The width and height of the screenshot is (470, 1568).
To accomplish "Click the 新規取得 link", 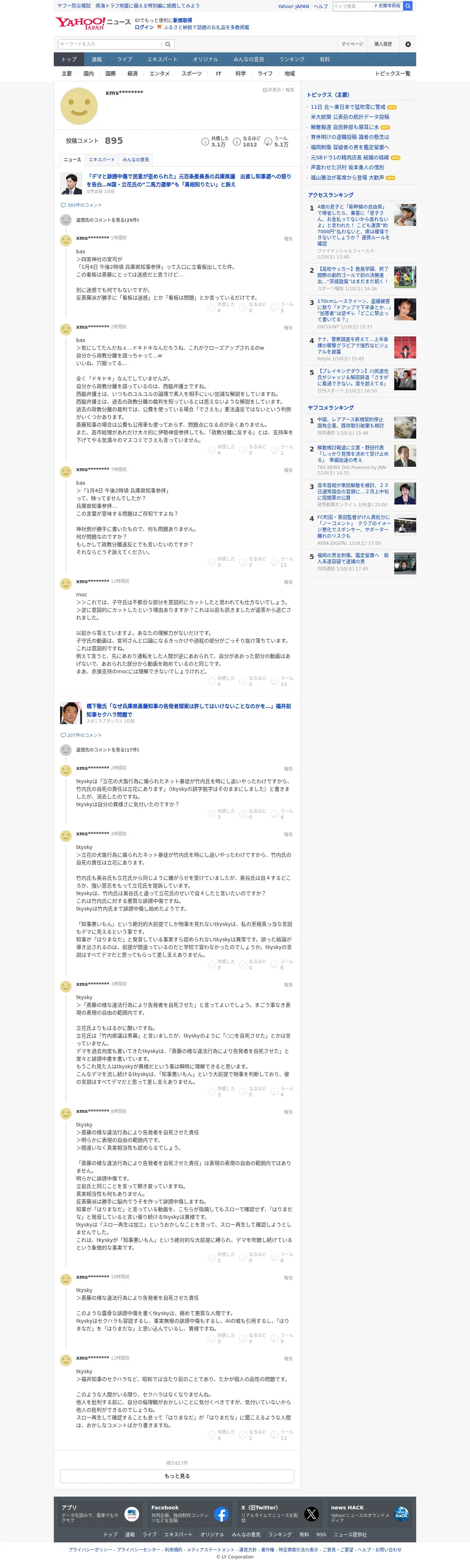I will click(182, 20).
